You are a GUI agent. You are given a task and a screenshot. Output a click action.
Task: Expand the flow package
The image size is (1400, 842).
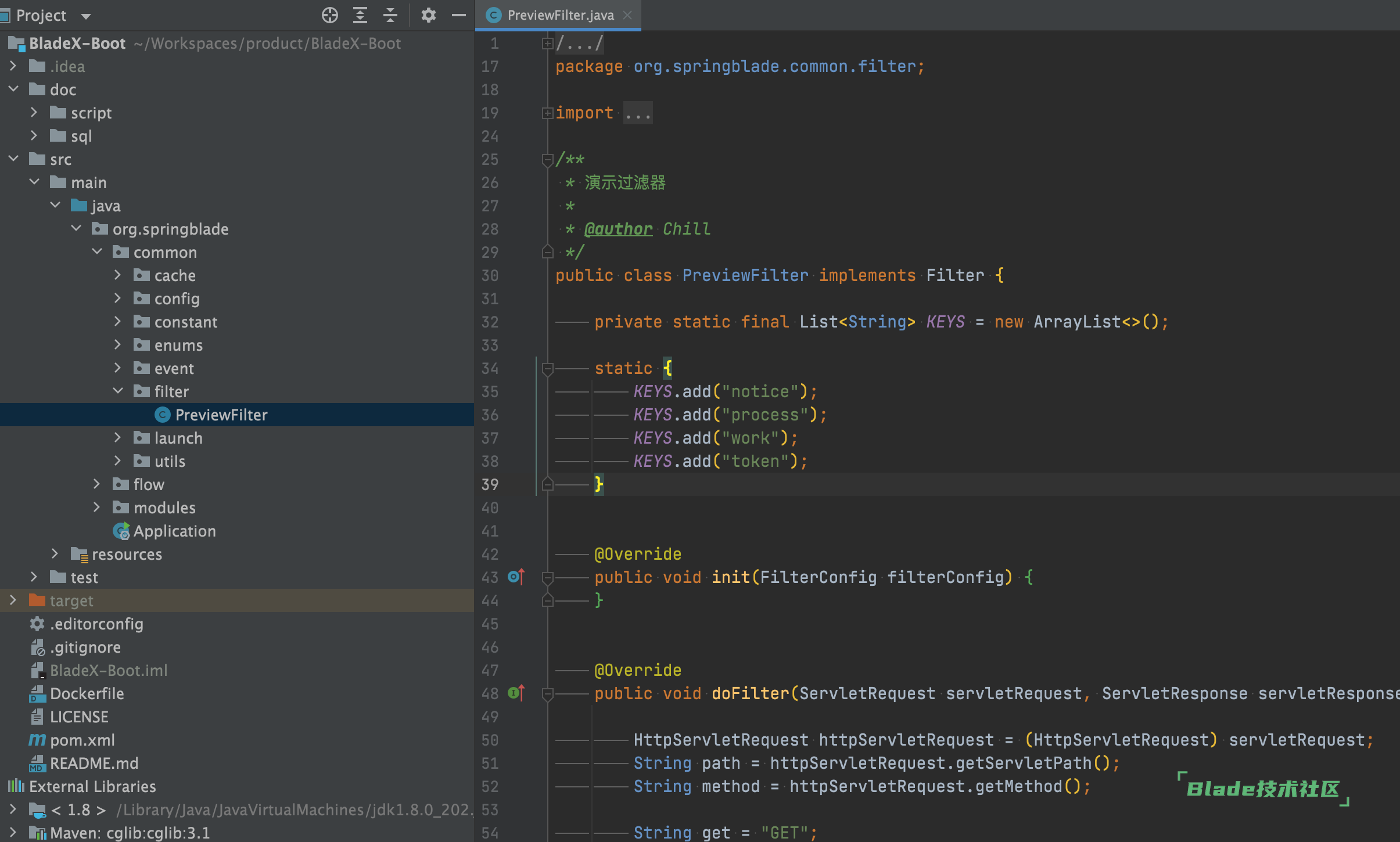click(97, 484)
